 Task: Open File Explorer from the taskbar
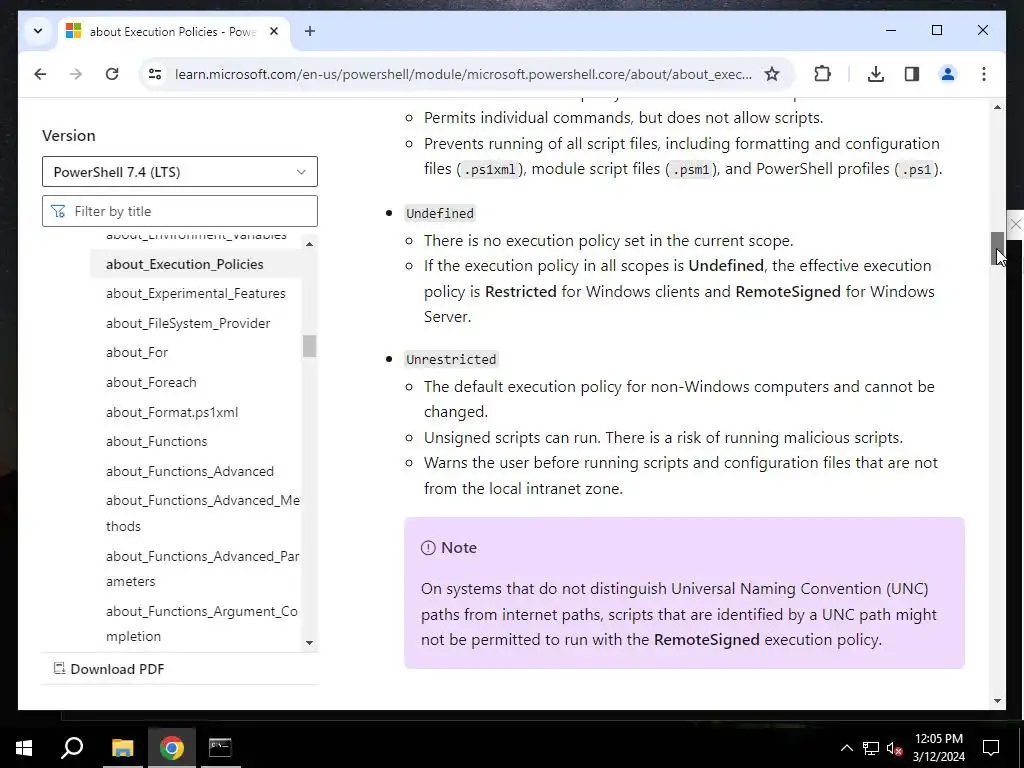[122, 748]
